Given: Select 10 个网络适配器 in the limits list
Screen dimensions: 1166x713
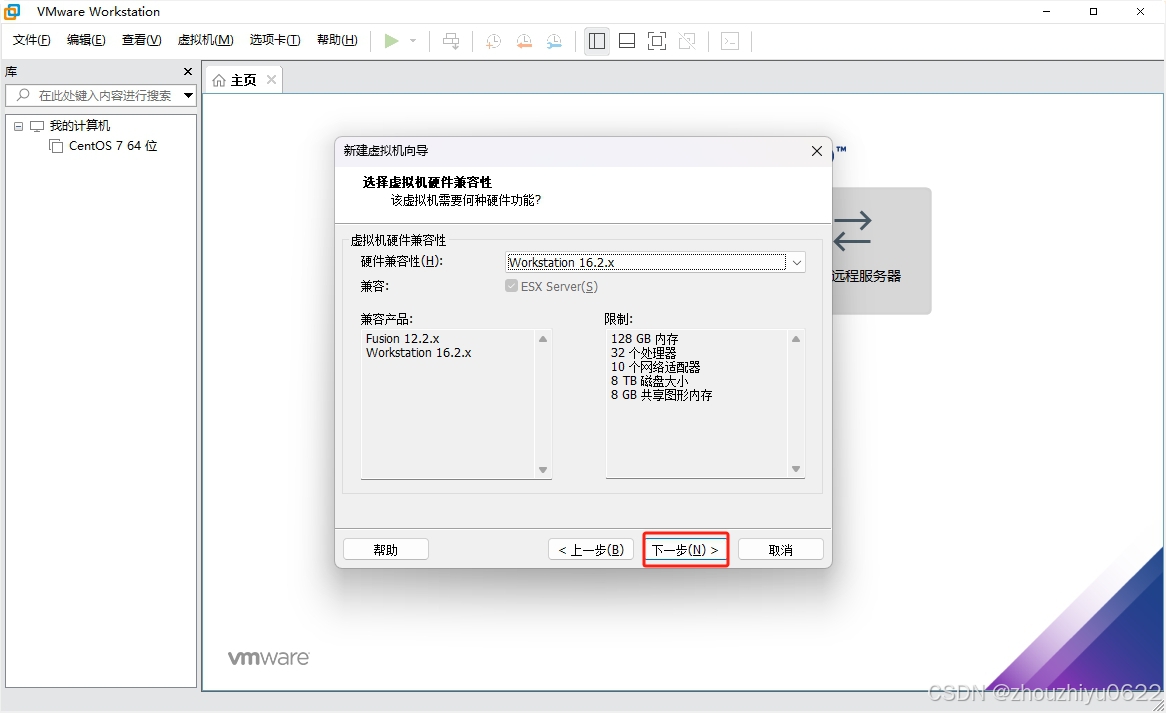Looking at the screenshot, I should point(655,367).
